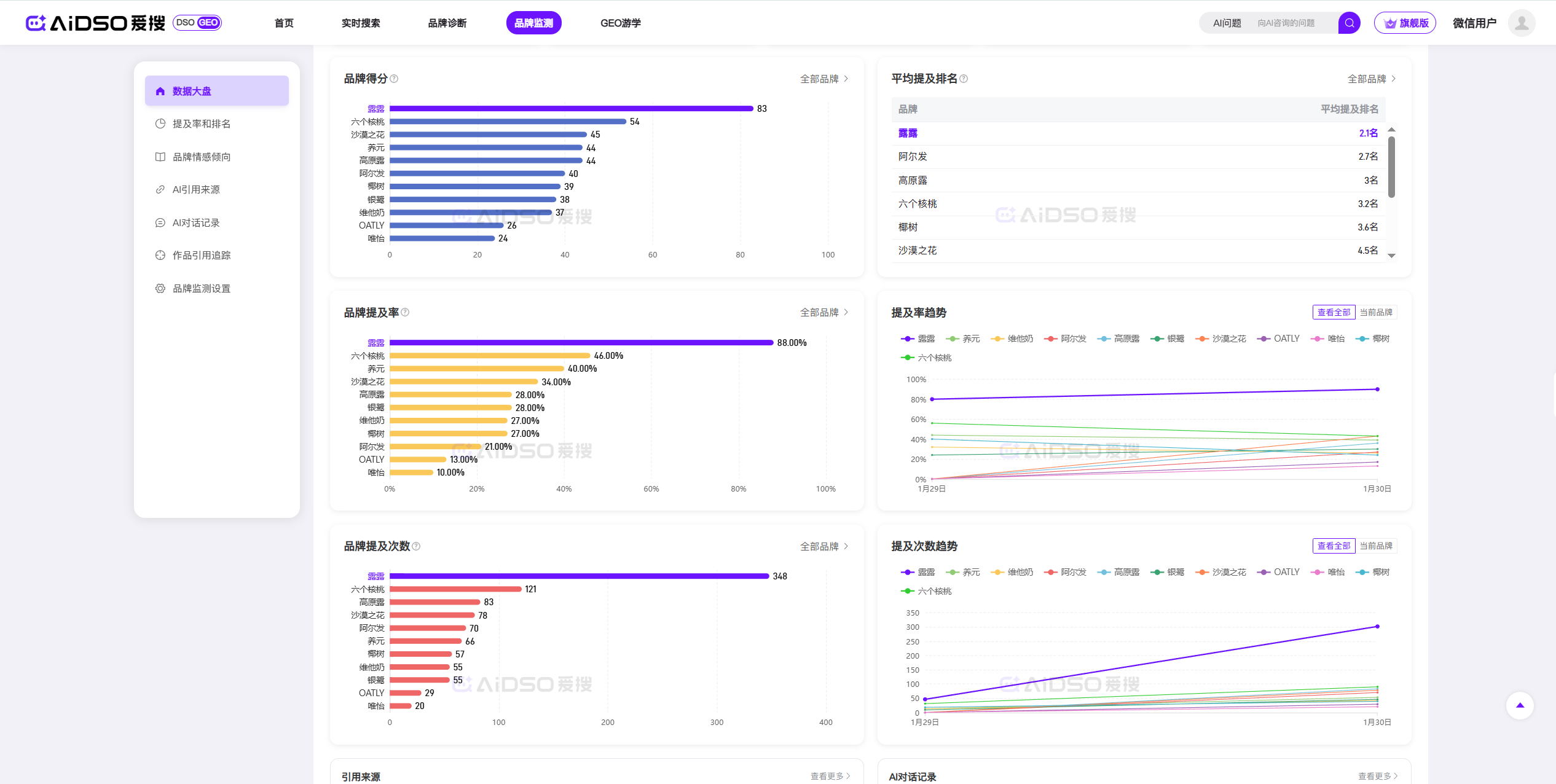Expand 全部品牌 in 品牌得分 panel

823,79
